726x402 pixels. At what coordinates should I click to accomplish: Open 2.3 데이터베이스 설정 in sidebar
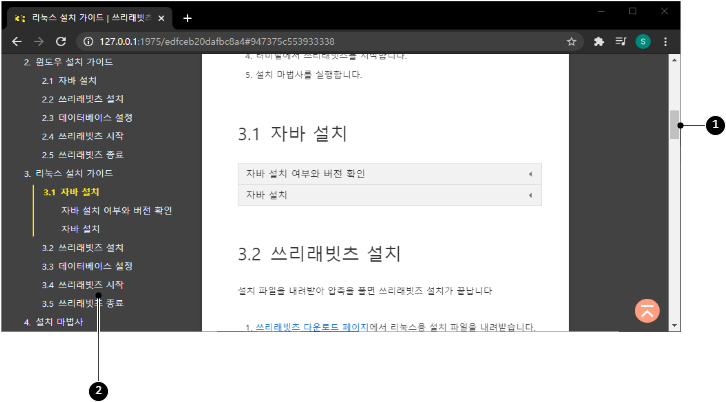point(87,118)
